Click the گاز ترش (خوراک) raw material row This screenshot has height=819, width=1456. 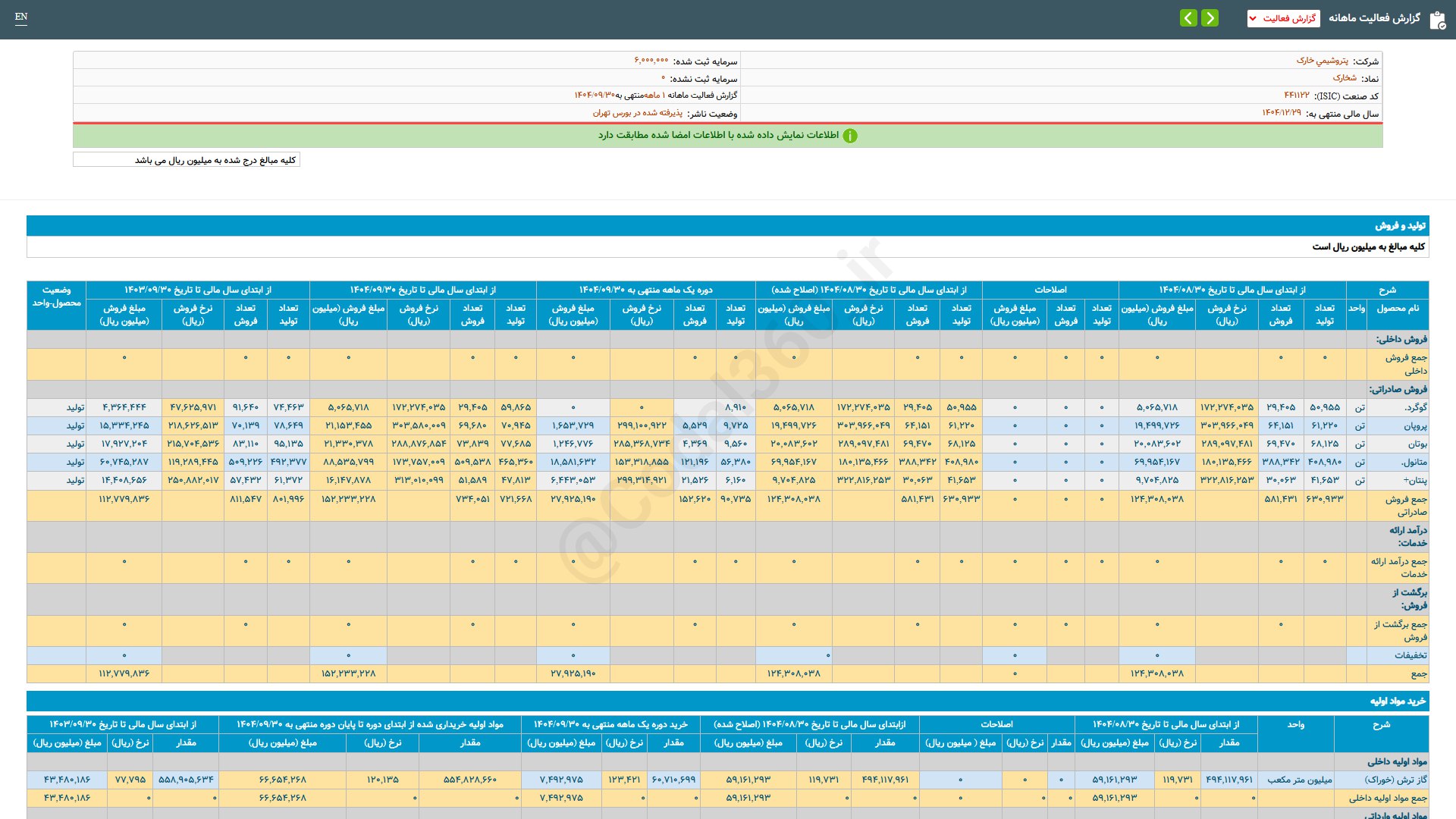click(x=1395, y=780)
